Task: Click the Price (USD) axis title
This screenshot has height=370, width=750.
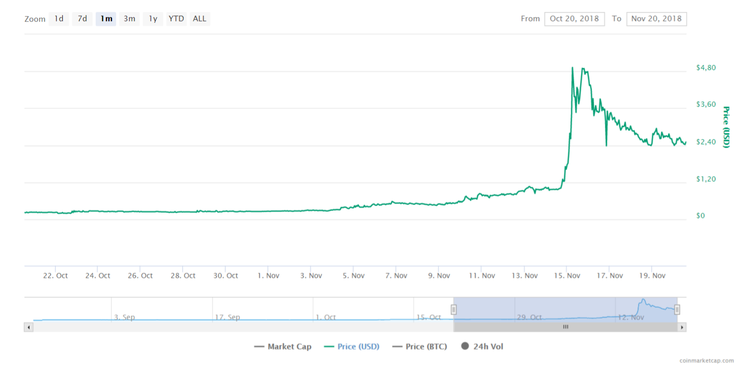Action: tap(726, 127)
